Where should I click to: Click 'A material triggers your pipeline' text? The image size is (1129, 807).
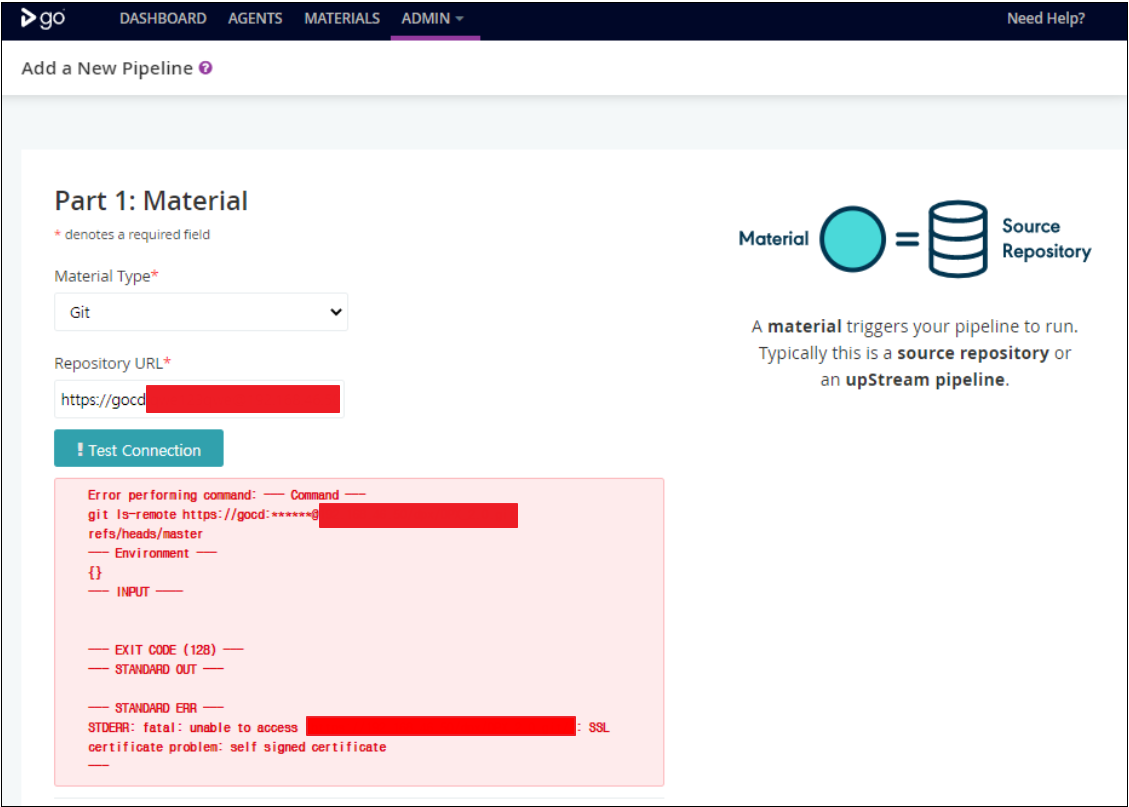[914, 327]
